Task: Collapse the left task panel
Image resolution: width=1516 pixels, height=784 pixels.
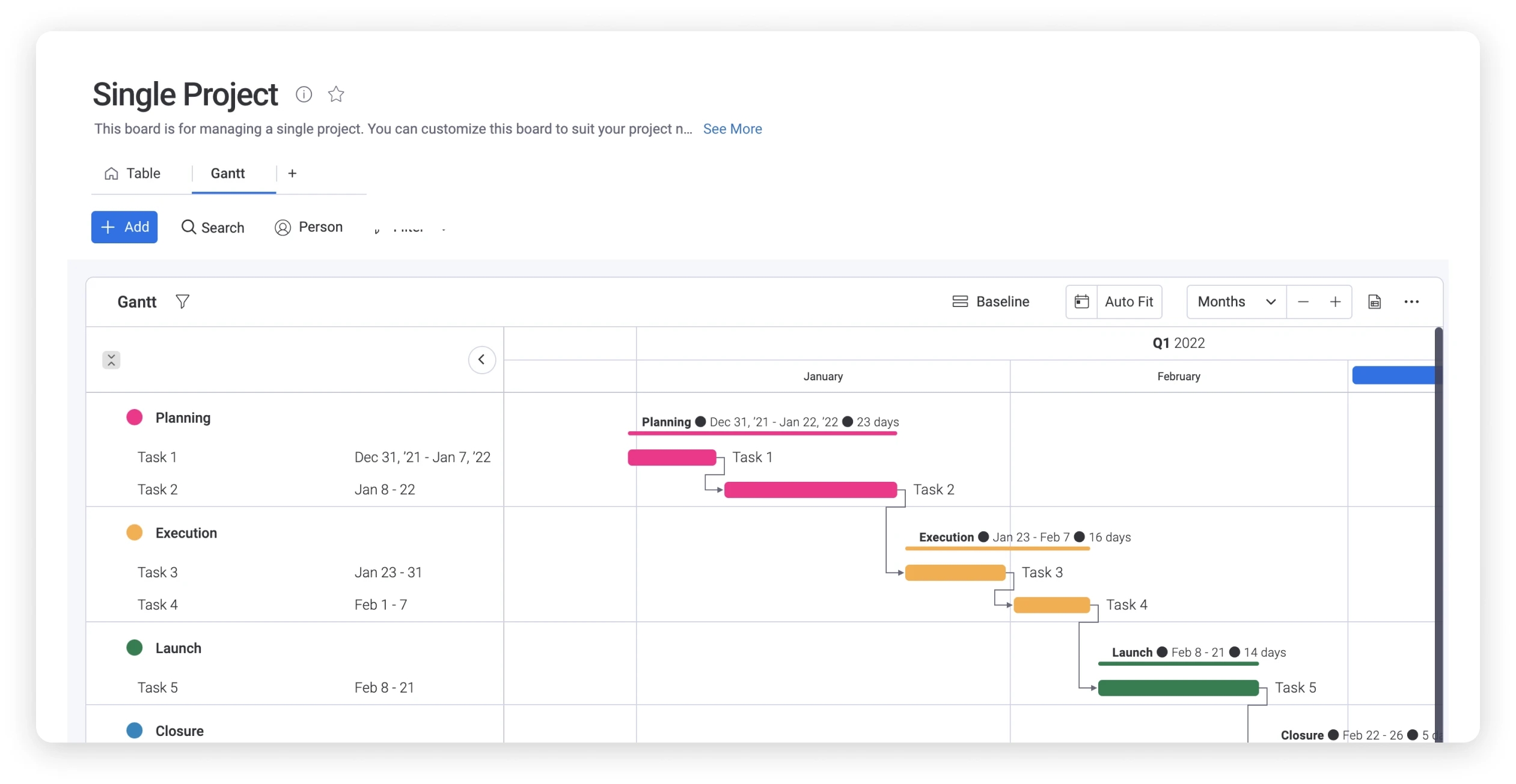Action: coord(481,359)
